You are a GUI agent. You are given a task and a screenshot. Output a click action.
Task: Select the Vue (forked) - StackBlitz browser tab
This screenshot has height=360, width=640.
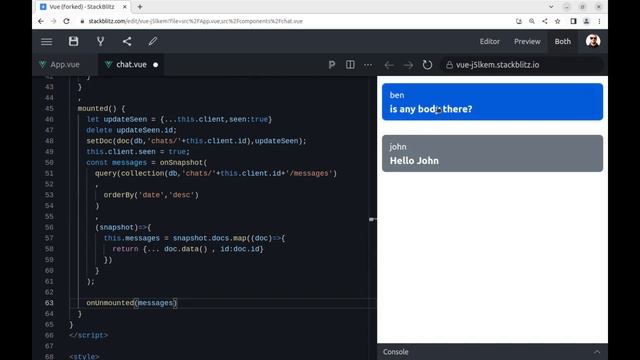coord(83,7)
